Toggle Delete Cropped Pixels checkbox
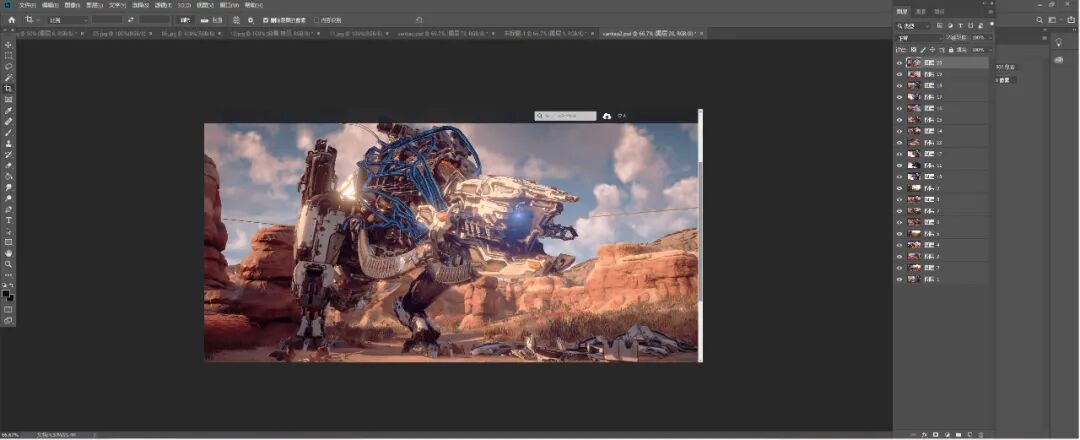The width and height of the screenshot is (1080, 440). [266, 20]
